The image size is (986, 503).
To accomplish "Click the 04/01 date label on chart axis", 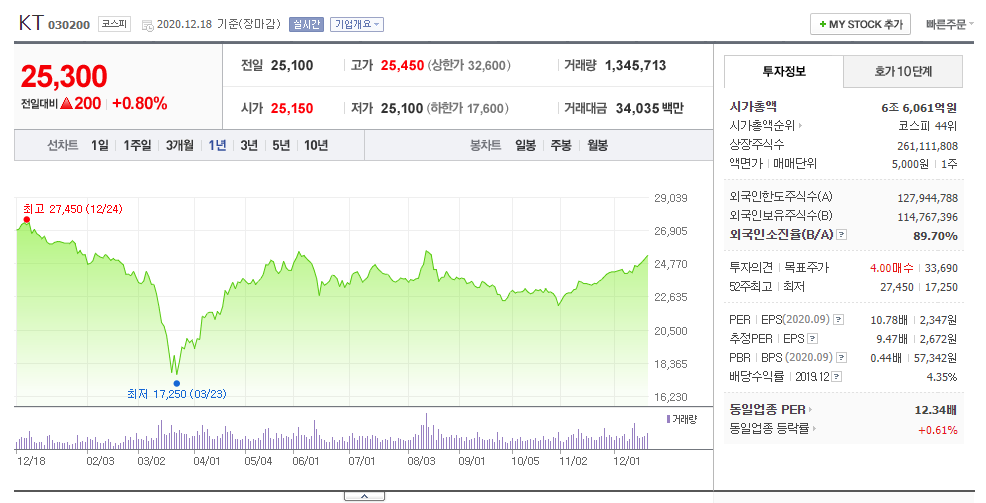I will pos(207,461).
